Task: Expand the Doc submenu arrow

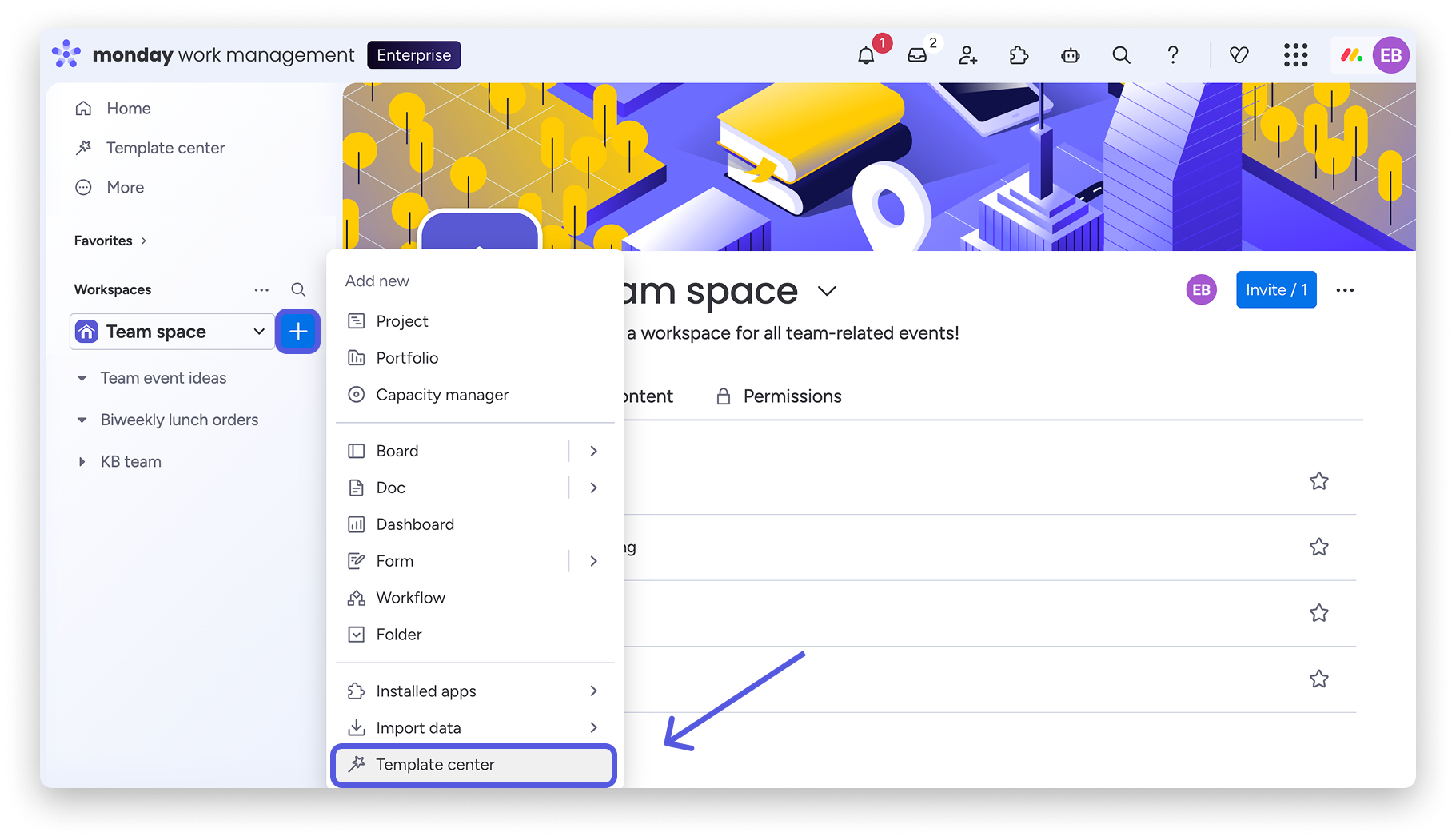Action: click(593, 488)
